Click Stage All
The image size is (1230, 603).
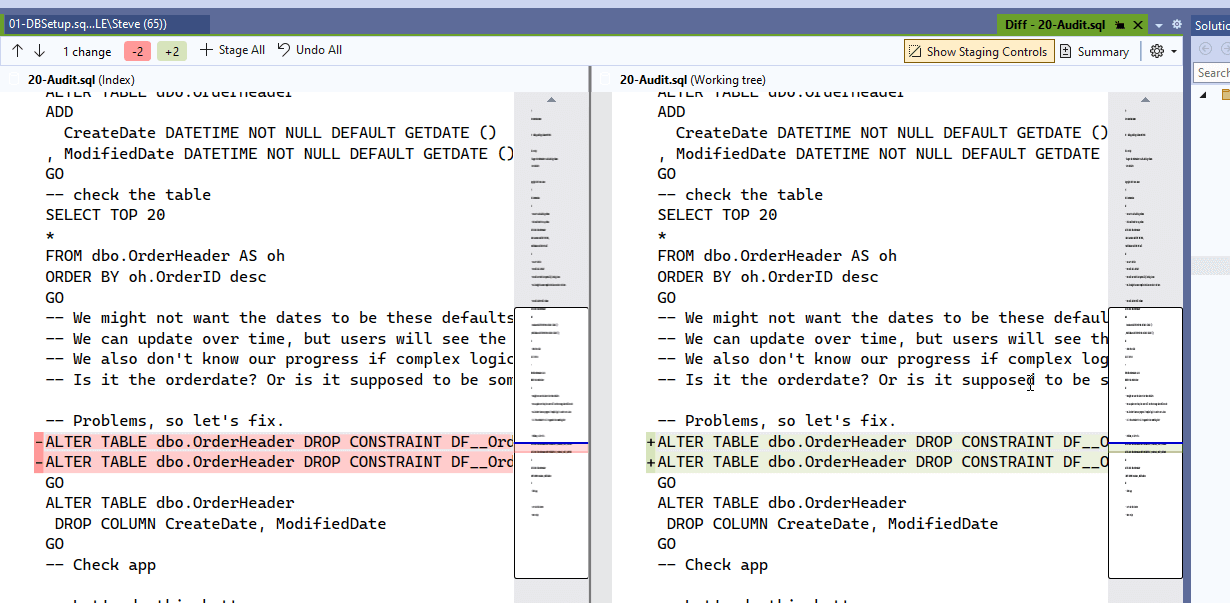click(232, 50)
